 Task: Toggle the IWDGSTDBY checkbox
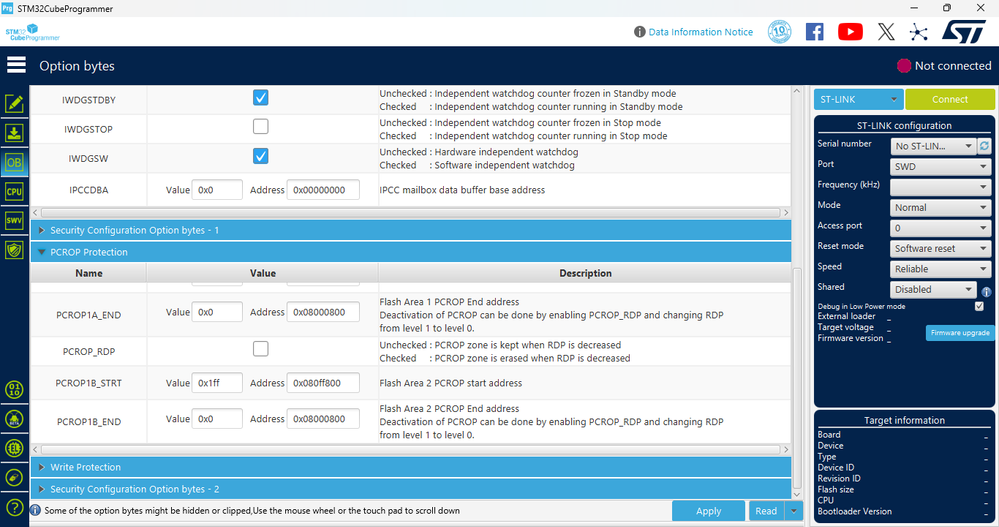point(261,97)
